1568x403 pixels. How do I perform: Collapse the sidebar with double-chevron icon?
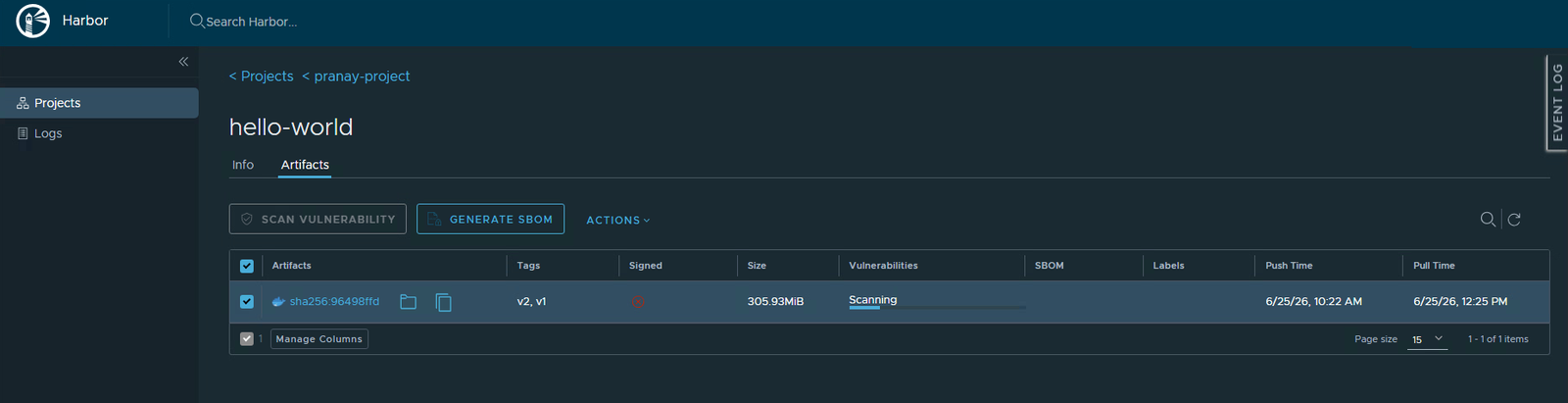[183, 62]
